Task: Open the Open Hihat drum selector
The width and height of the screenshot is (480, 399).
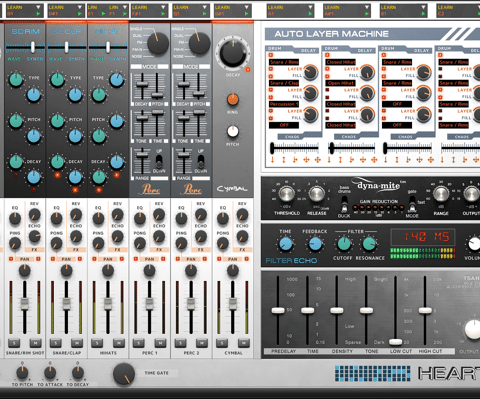Action: pos(341,83)
